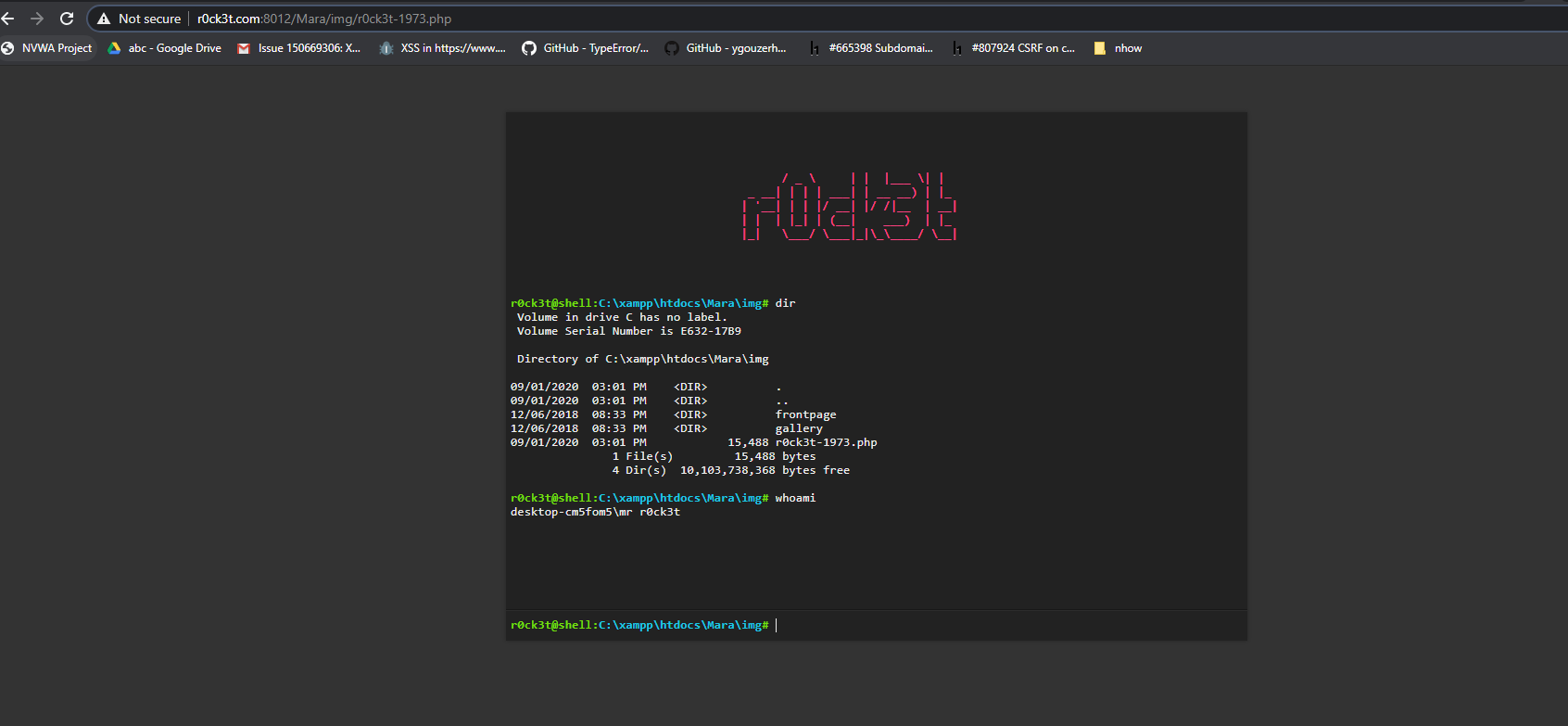Click the 1 File(s) 15,488 bytes line

(714, 456)
